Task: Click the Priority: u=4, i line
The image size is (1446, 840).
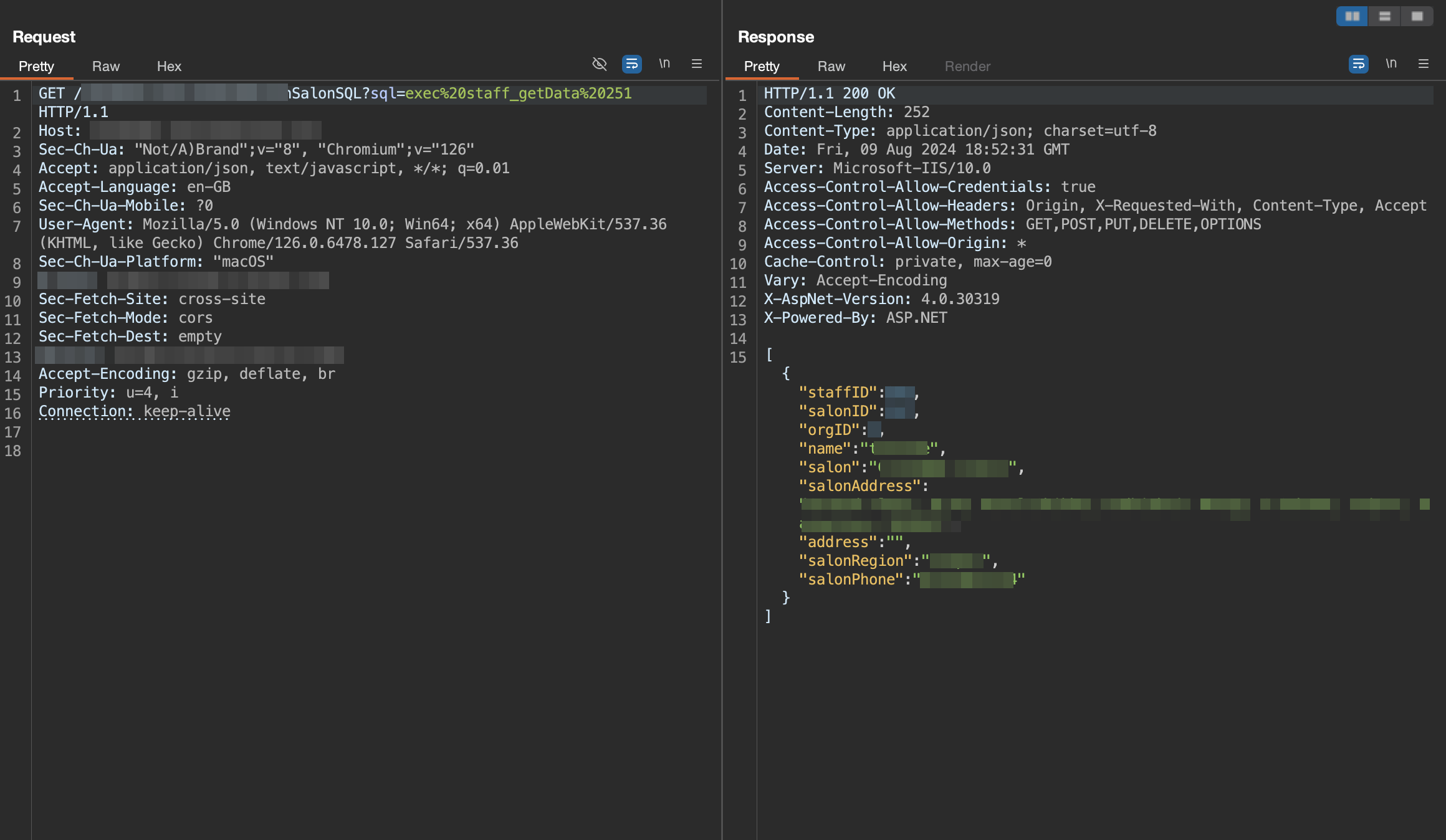Action: (108, 393)
